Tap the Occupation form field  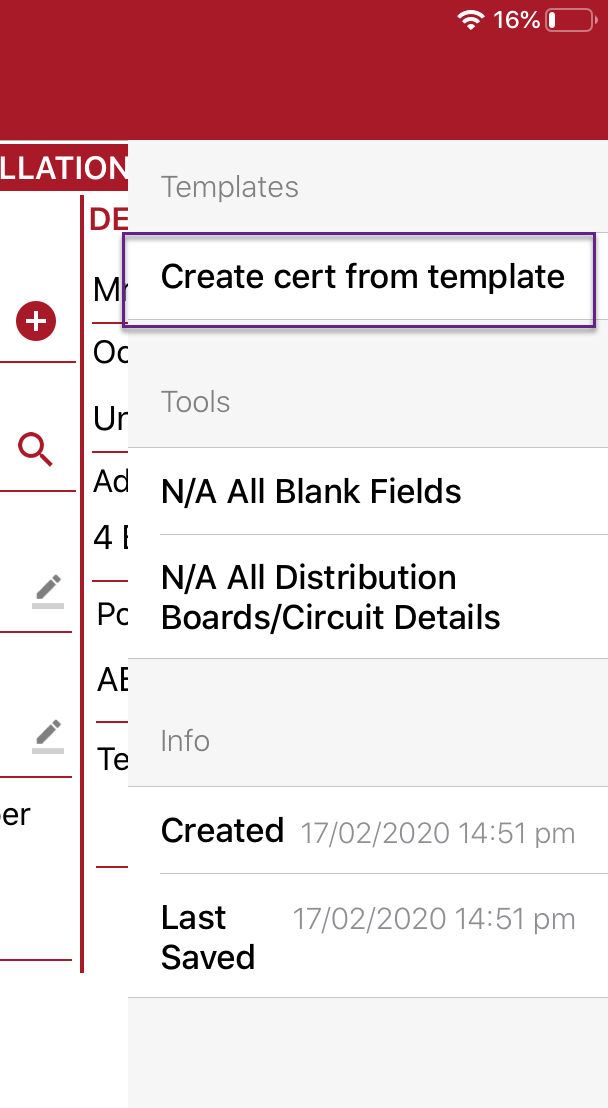pyautogui.click(x=110, y=352)
